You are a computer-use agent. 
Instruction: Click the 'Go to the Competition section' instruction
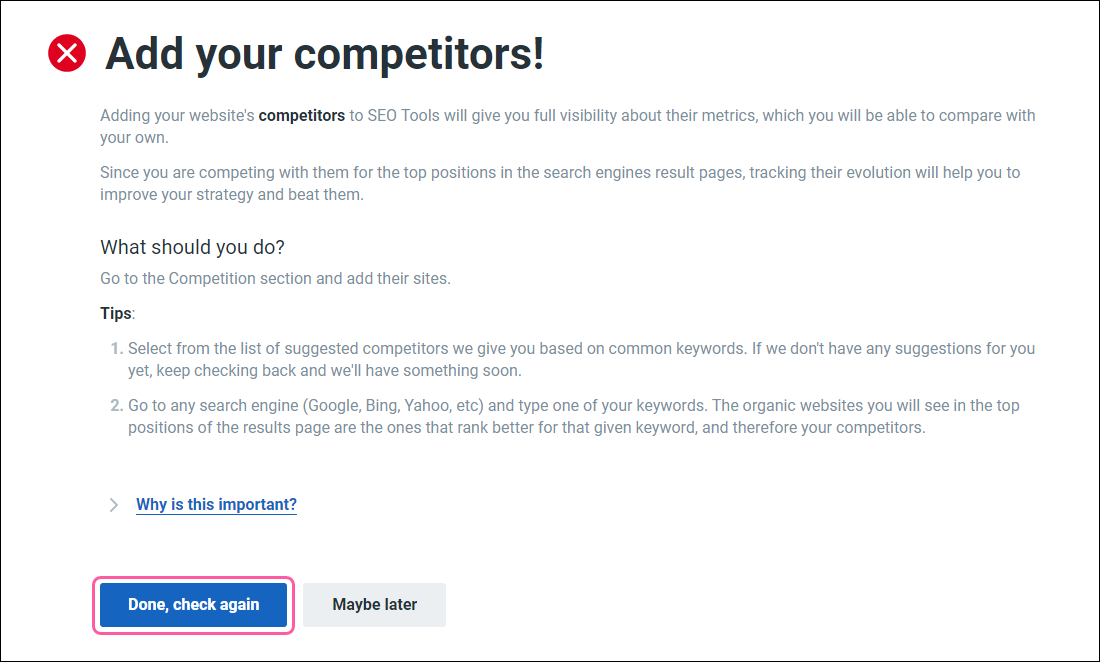[x=275, y=278]
